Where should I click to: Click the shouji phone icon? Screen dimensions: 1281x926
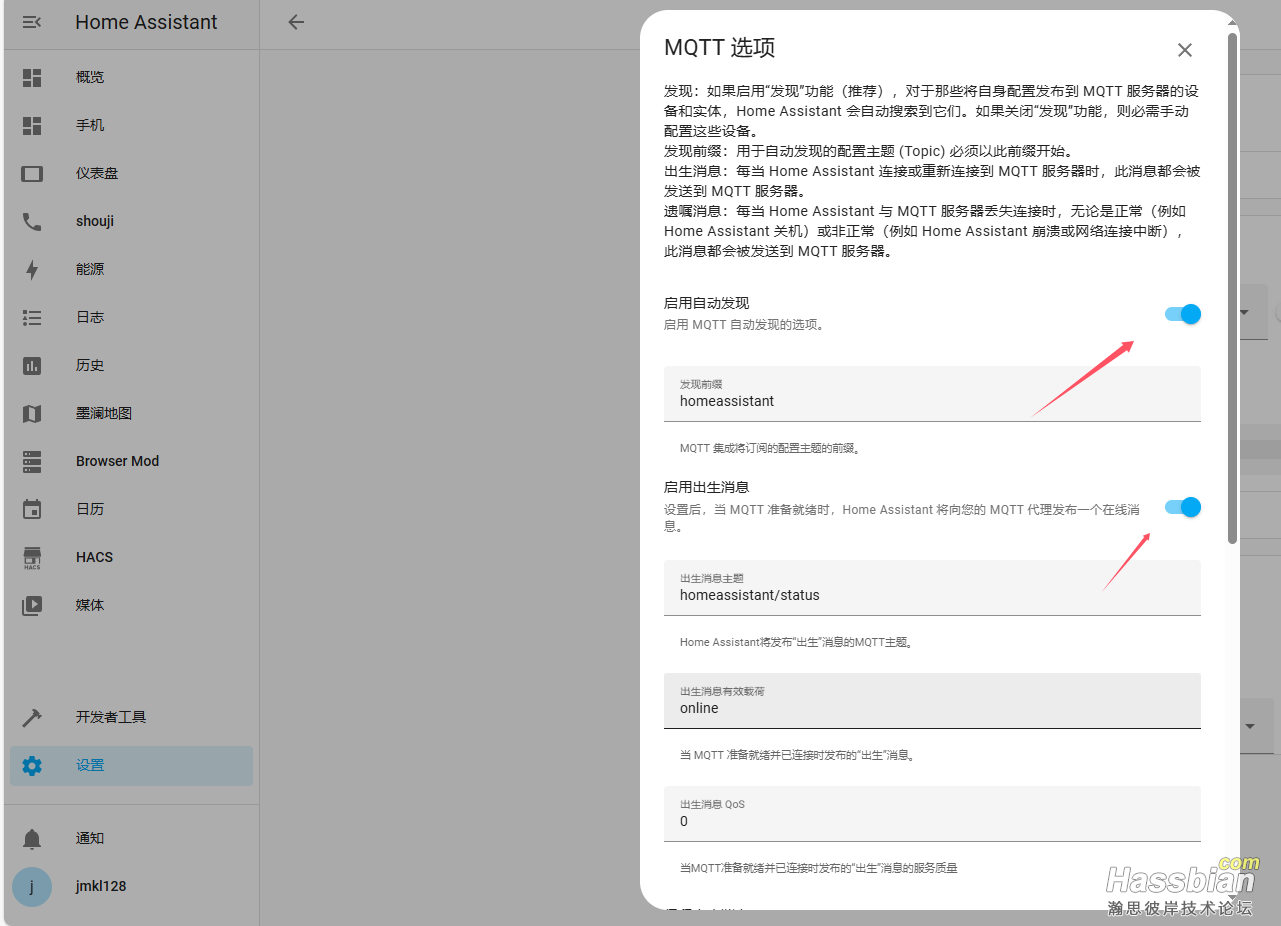point(32,221)
